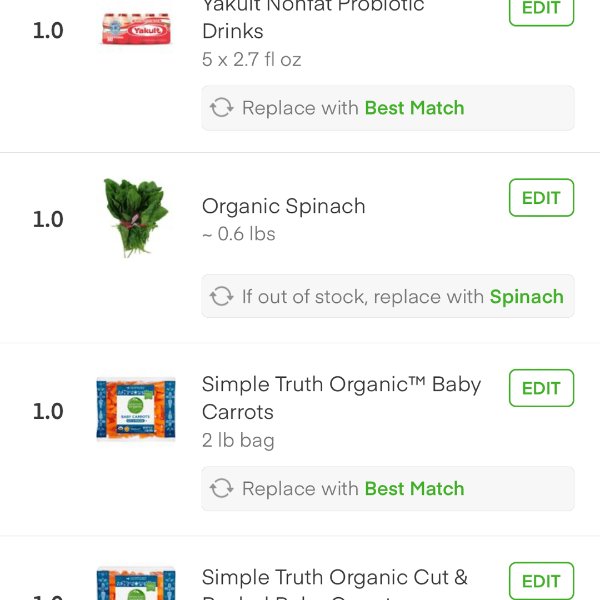The image size is (600, 600).
Task: Open the Yakult Nonfat Probiotic Drinks title
Action: pos(312,18)
